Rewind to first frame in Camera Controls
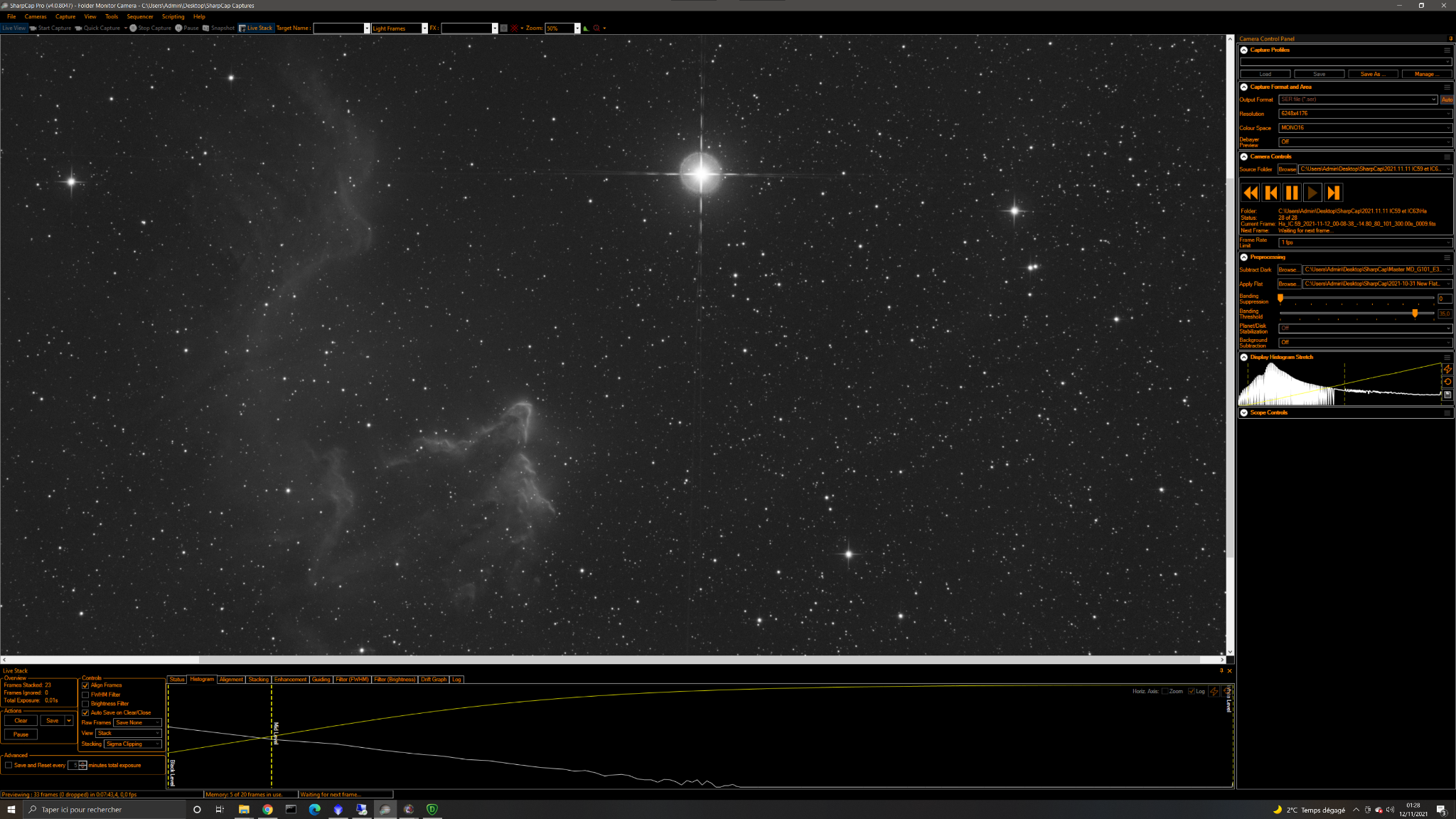This screenshot has width=1456, height=819. [1251, 193]
